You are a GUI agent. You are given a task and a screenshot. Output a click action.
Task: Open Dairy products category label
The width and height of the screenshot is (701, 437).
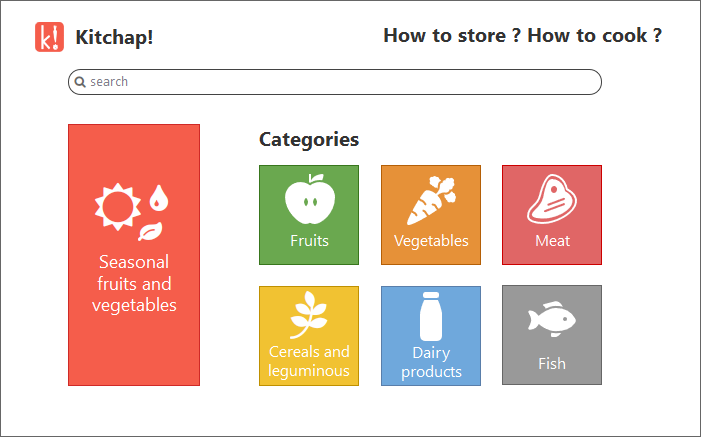[x=431, y=362]
